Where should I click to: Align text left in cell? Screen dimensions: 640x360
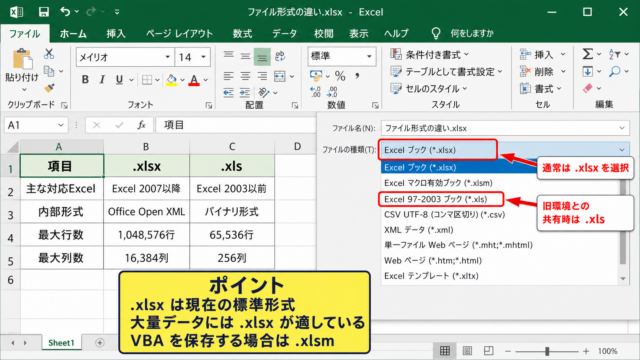pyautogui.click(x=229, y=76)
